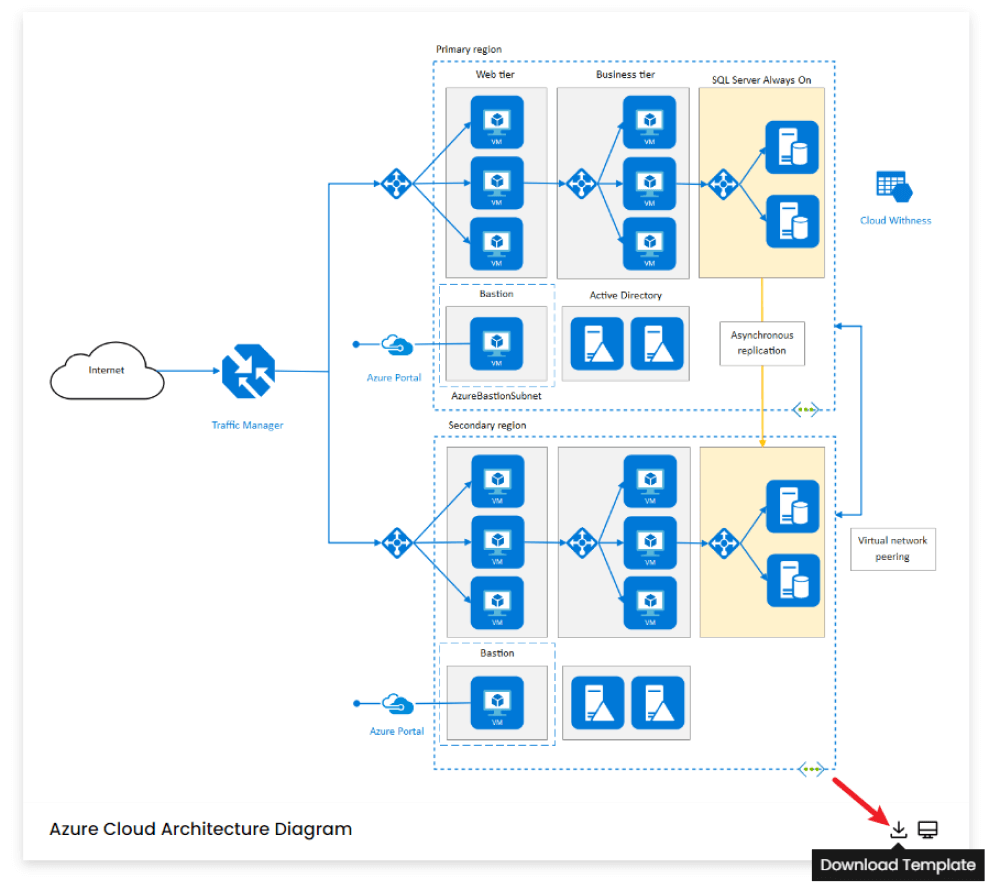Select the Virtual network peering label box
The height and width of the screenshot is (896, 1000).
893,548
